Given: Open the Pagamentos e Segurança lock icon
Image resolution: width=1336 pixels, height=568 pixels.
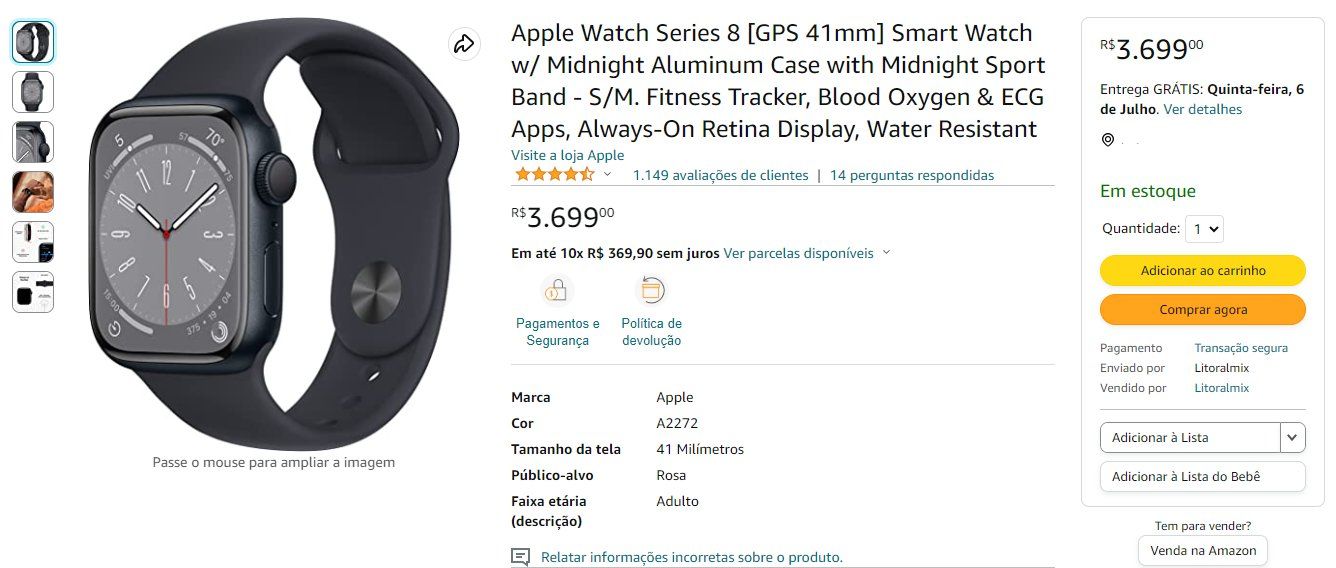Looking at the screenshot, I should click(556, 291).
